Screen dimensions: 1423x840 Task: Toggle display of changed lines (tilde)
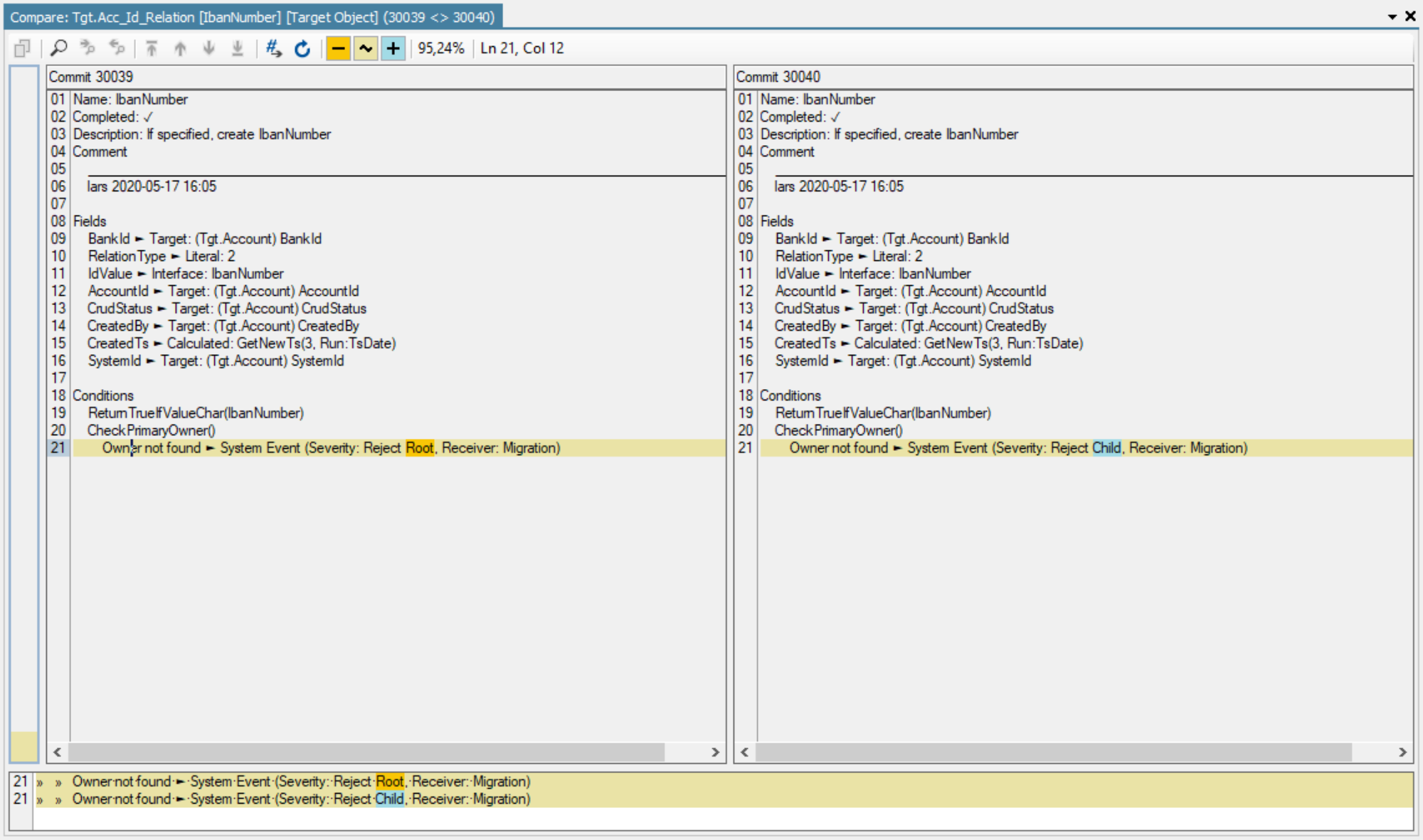point(365,48)
